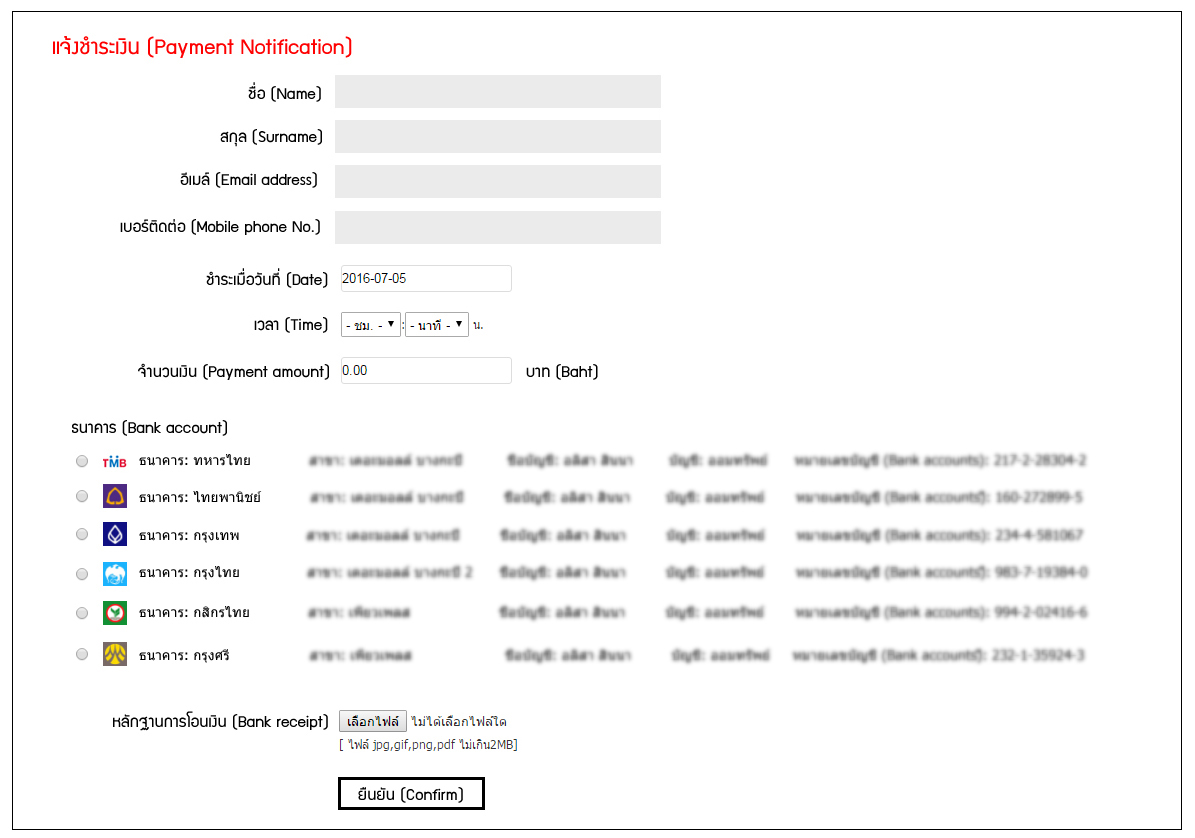Click the blue Bangkok Bank logo
Viewport: 1195px width, 838px height.
(115, 535)
